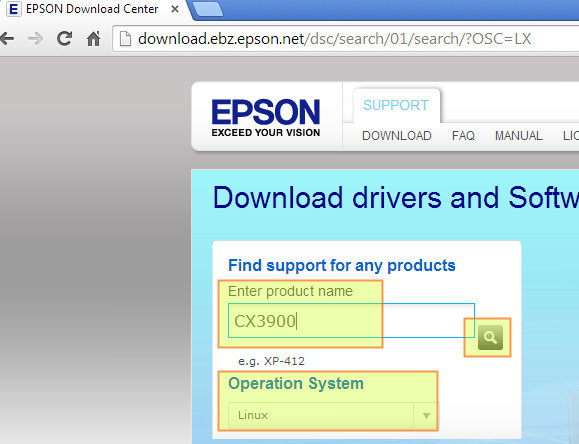Viewport: 579px width, 444px height.
Task: Close the EPSON Download Center tab
Action: (x=175, y=9)
